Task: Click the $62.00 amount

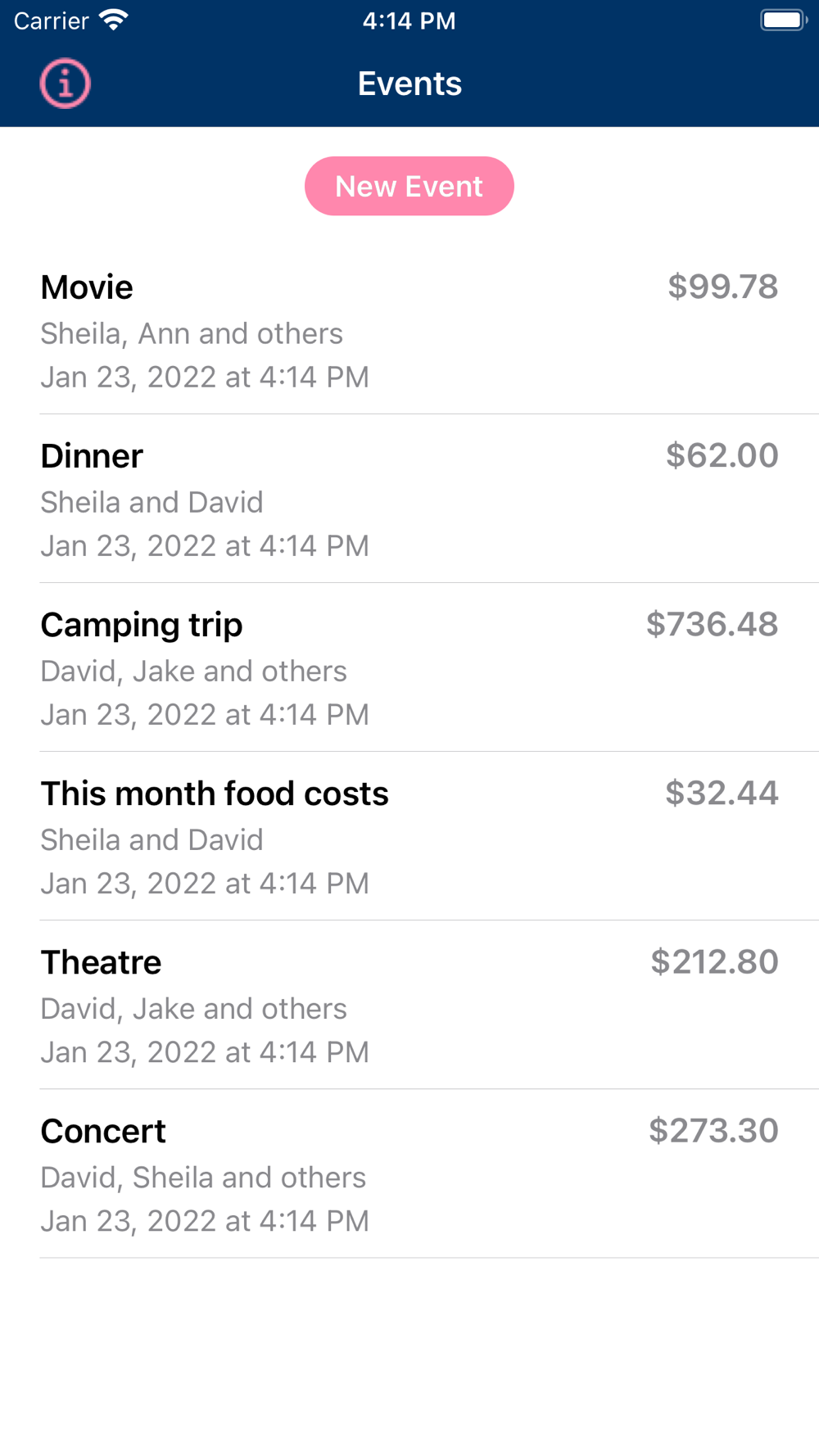Action: (x=722, y=455)
